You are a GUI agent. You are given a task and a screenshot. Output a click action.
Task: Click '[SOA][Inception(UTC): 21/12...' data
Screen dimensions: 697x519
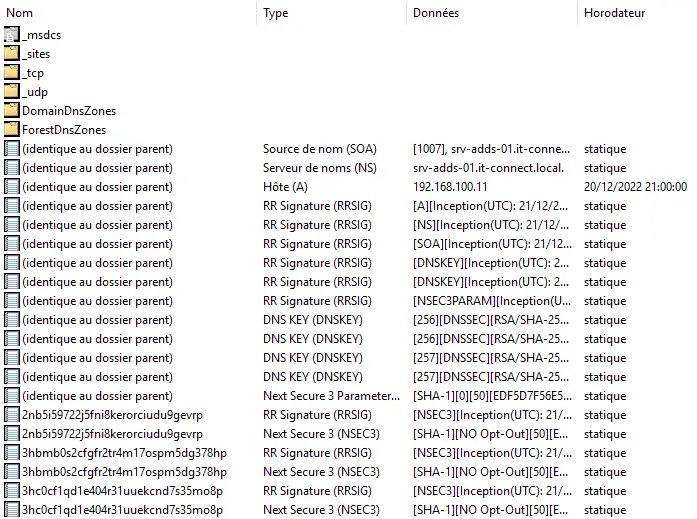[492, 244]
